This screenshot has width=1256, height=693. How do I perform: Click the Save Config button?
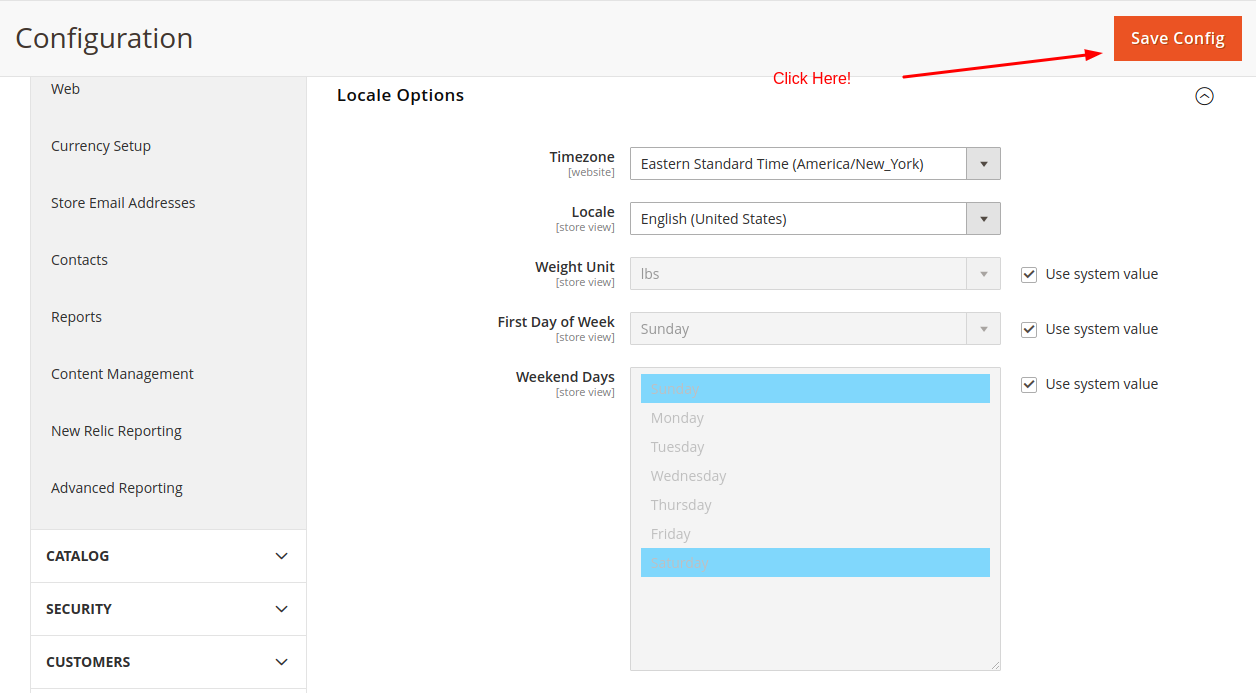[x=1177, y=38]
